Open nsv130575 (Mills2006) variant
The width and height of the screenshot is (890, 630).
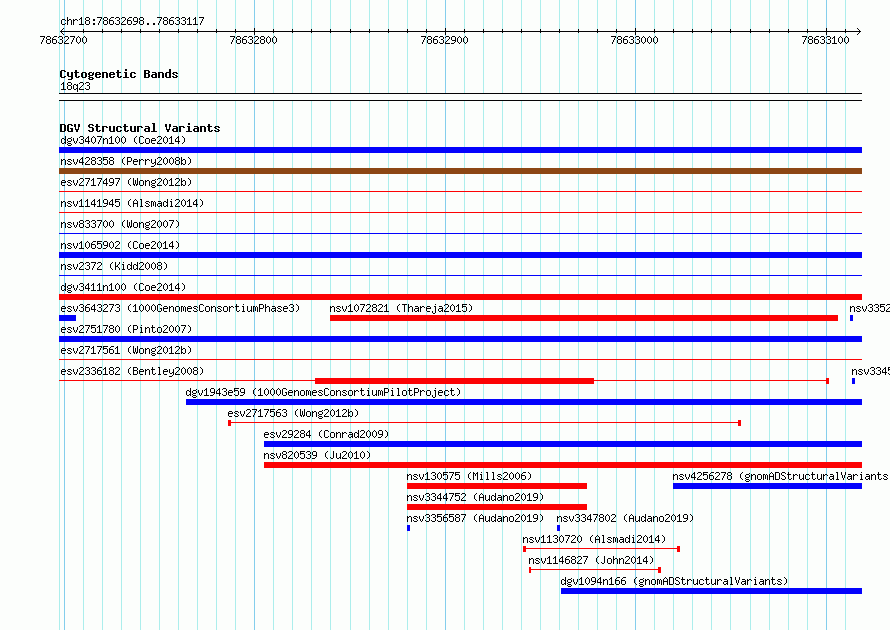(469, 476)
